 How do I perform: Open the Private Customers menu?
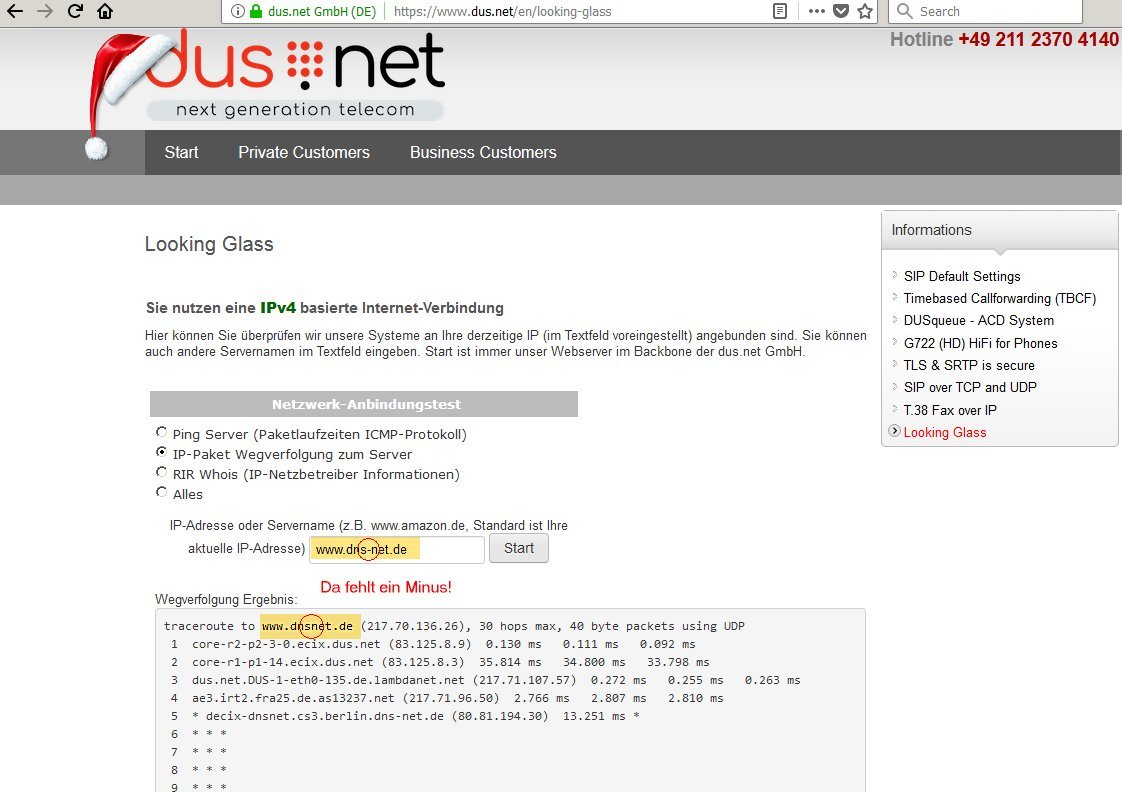(303, 153)
